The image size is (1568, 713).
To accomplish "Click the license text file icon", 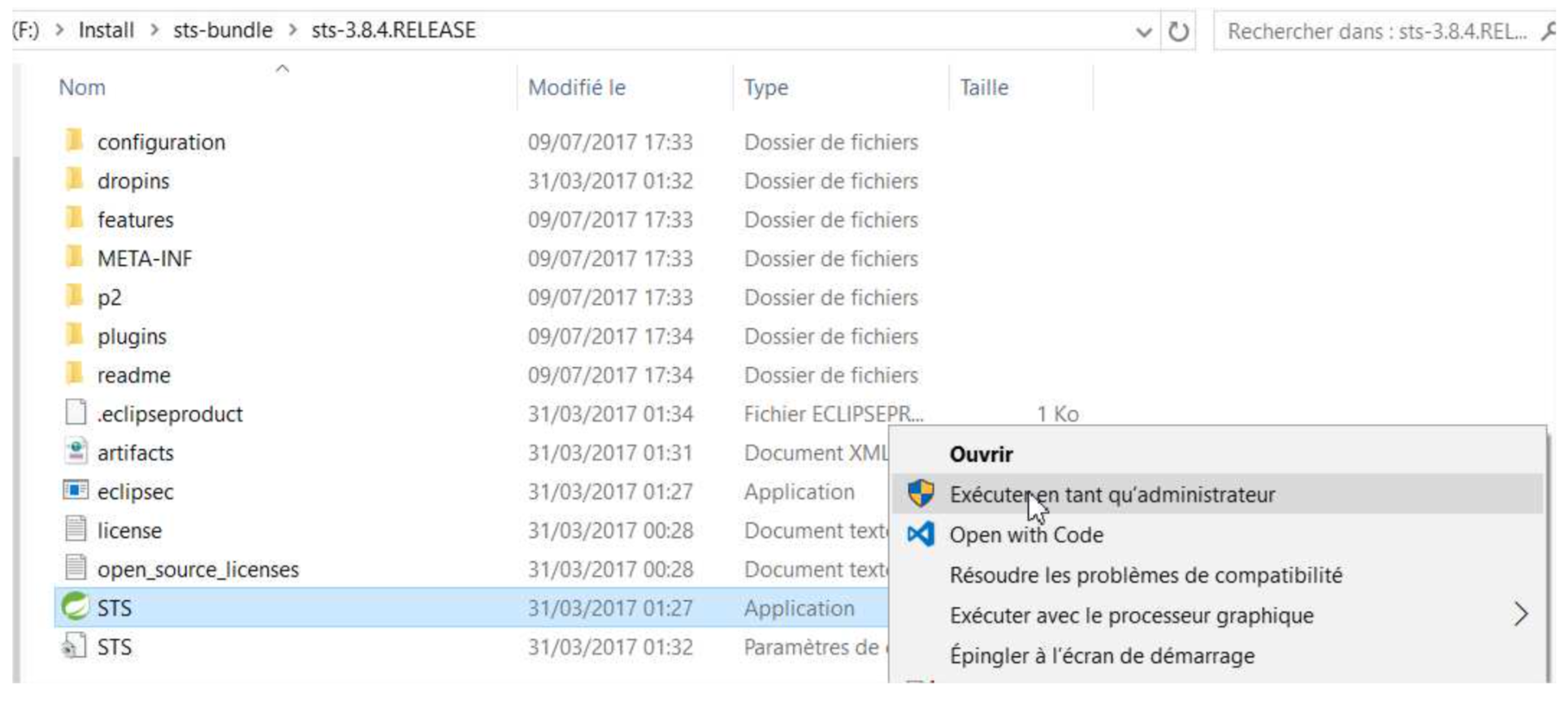I will pyautogui.click(x=76, y=529).
